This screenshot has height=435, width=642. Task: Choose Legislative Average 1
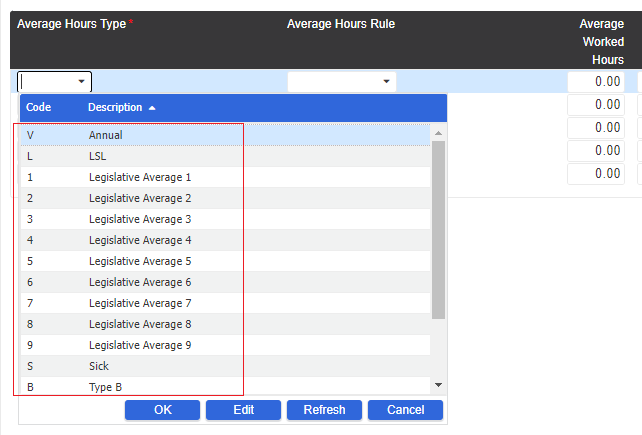225,177
